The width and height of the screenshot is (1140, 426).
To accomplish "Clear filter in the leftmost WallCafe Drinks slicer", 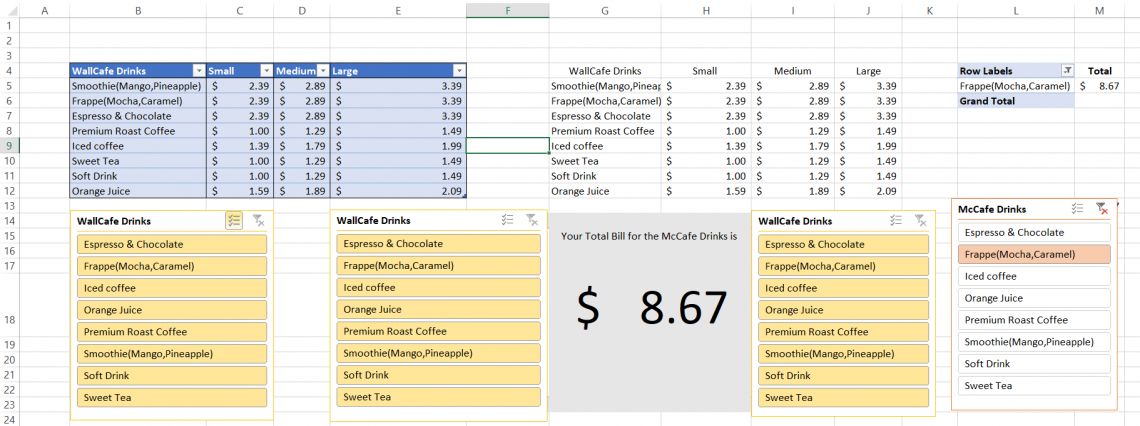I will (x=258, y=221).
